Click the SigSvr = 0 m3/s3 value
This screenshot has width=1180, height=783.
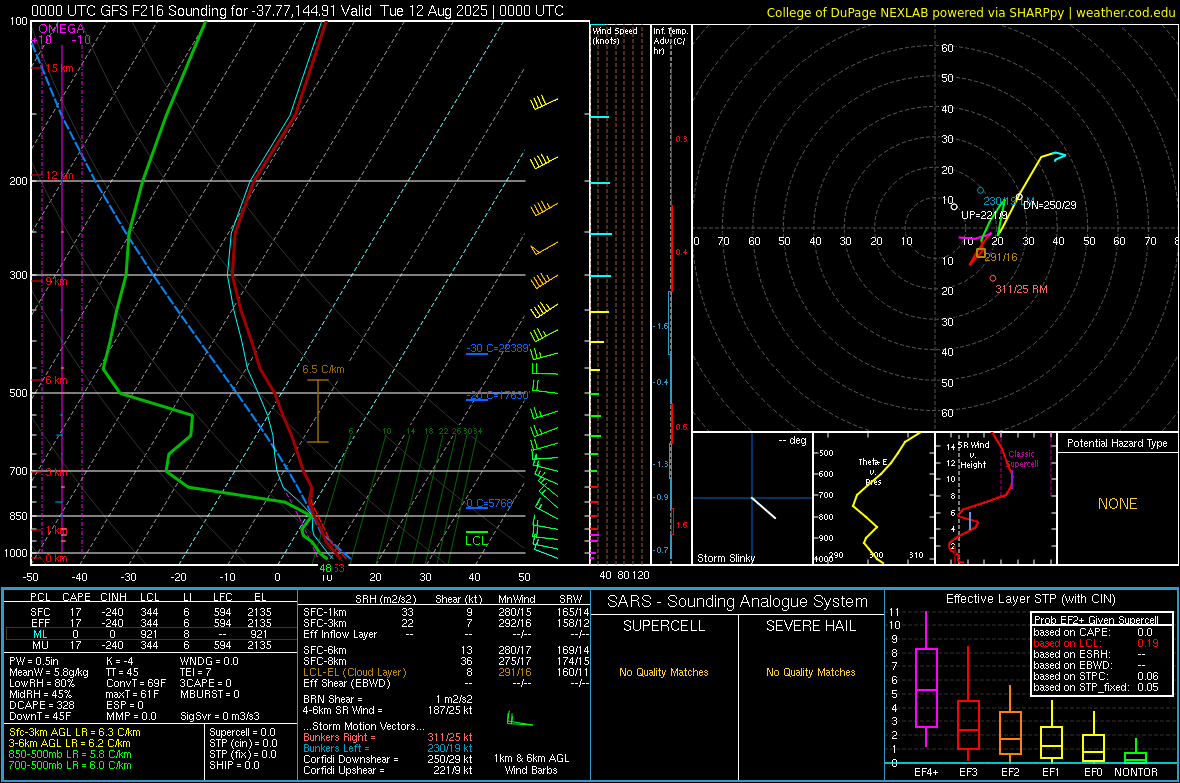(x=219, y=716)
